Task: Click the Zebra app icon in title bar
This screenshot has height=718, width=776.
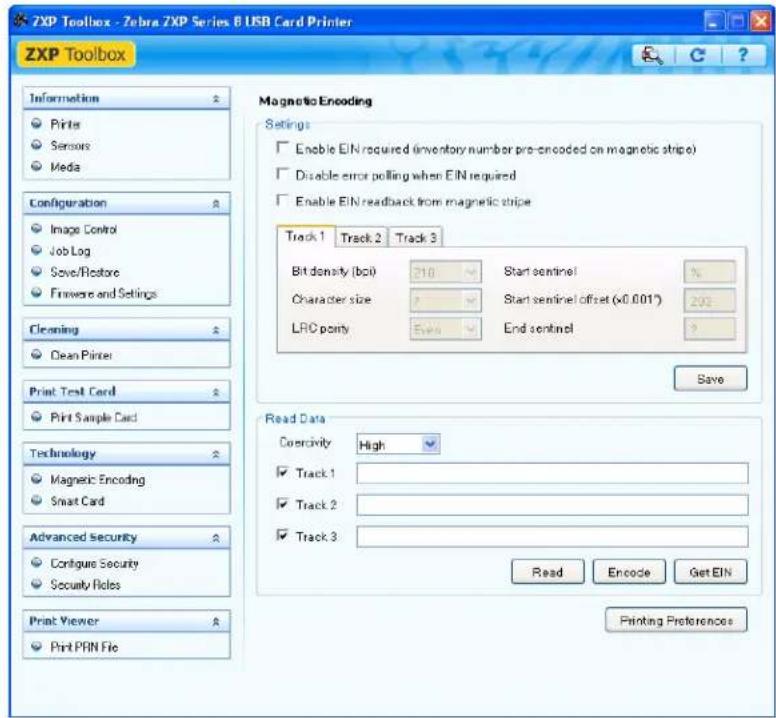Action: 20,21
